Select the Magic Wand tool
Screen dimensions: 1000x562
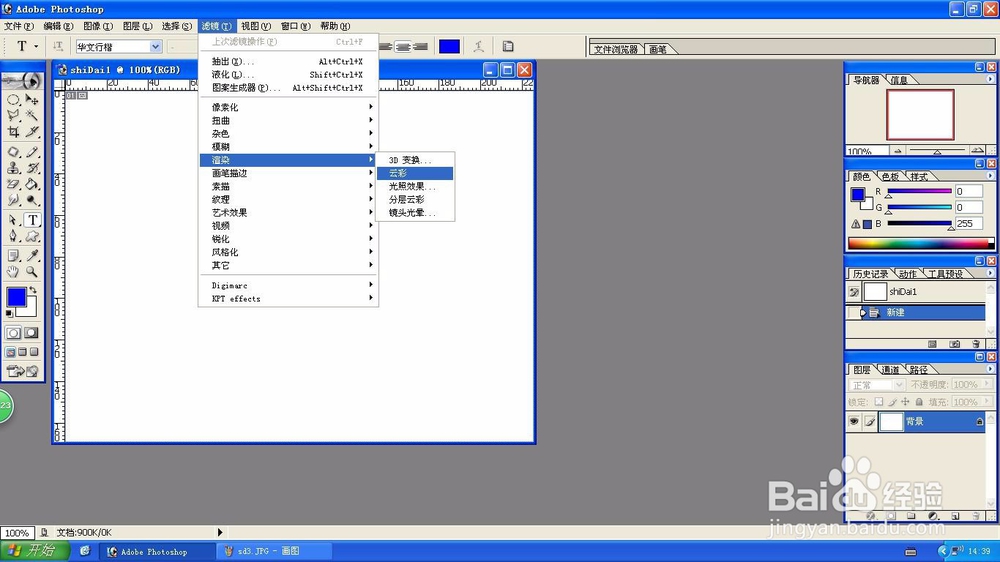(x=32, y=115)
